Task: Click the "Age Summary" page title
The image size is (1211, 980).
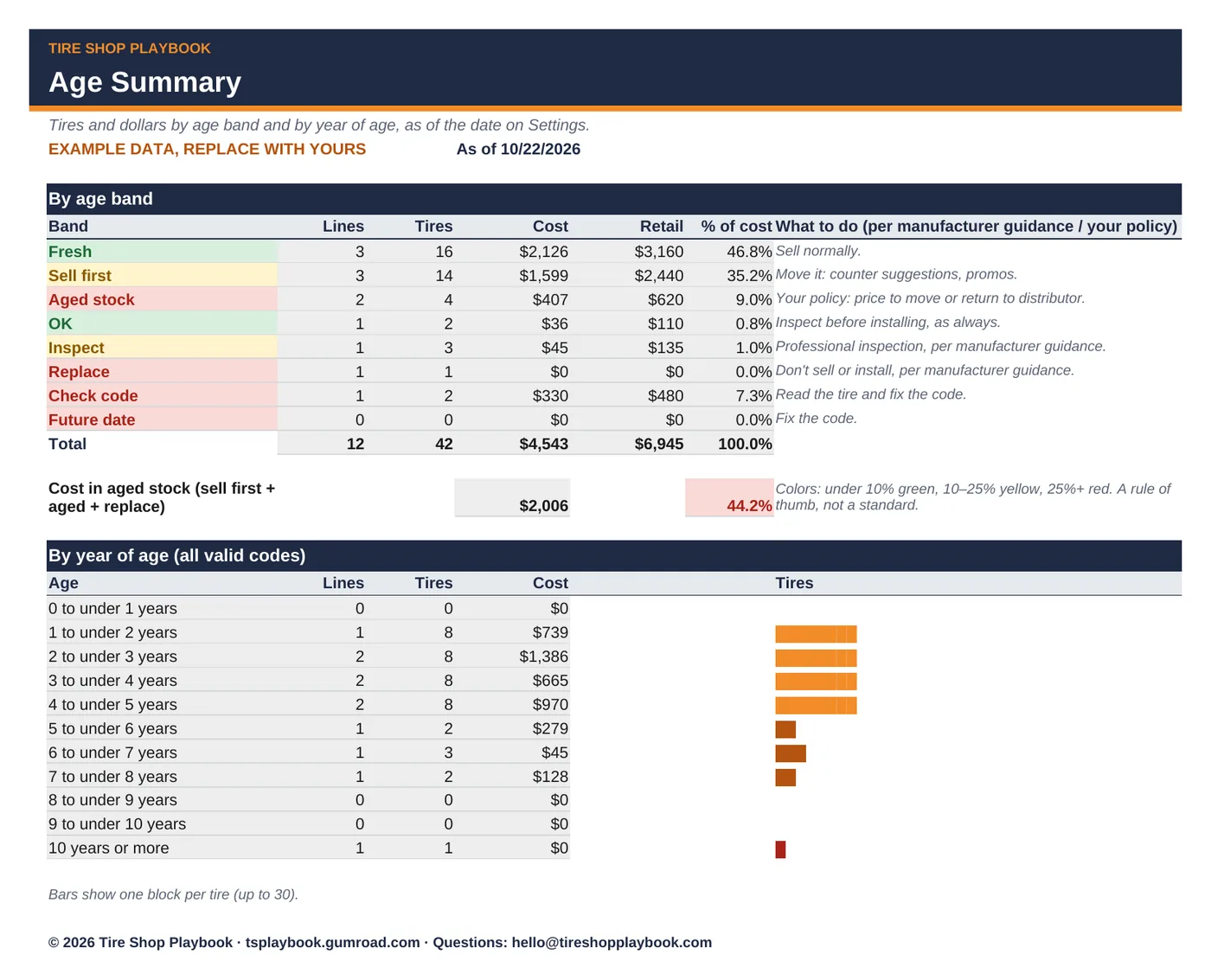Action: tap(144, 82)
